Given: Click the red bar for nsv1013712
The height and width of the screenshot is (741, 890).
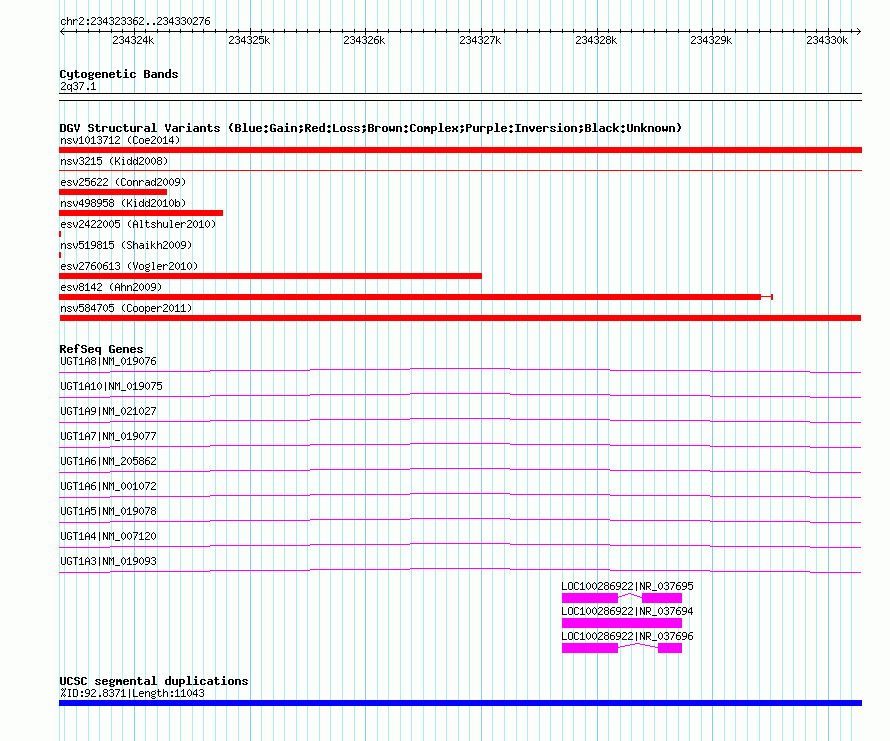Looking at the screenshot, I should pyautogui.click(x=460, y=150).
